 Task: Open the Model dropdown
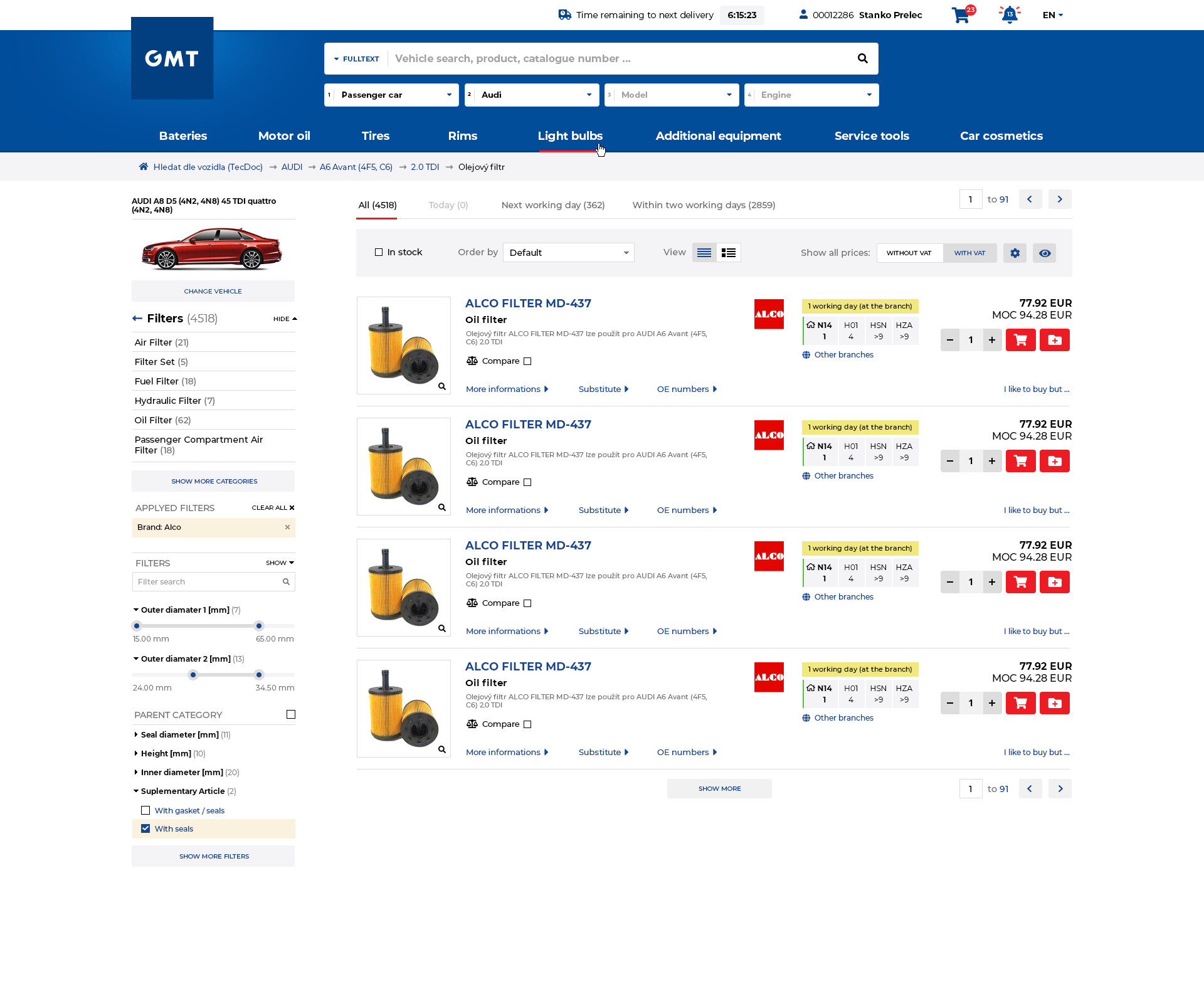(672, 95)
